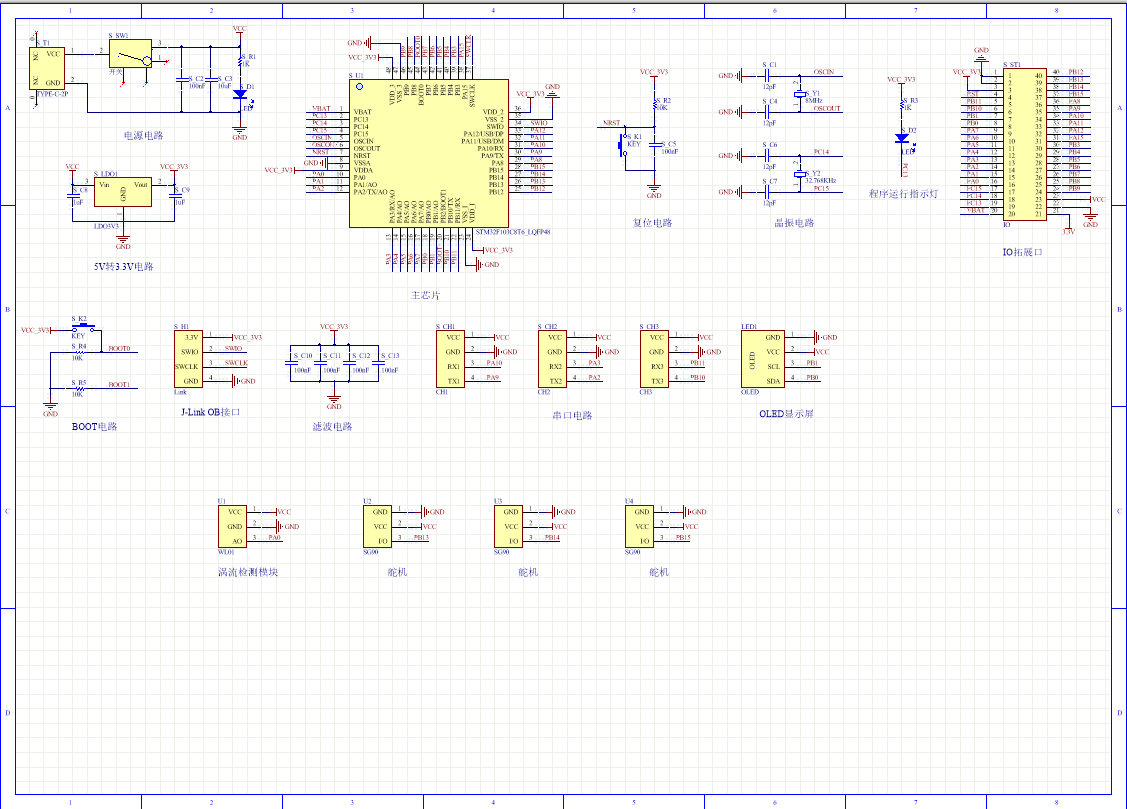Select capacitor S_C3 10uF

[211, 79]
